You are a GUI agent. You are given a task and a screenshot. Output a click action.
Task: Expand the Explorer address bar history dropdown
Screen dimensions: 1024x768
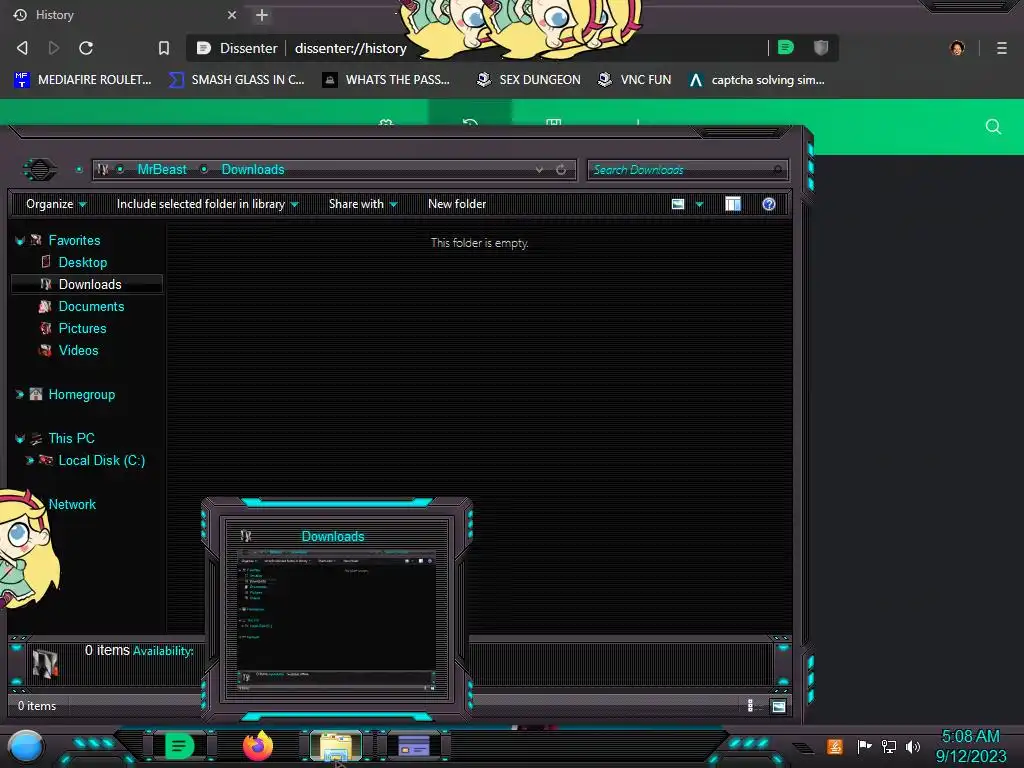pyautogui.click(x=539, y=170)
